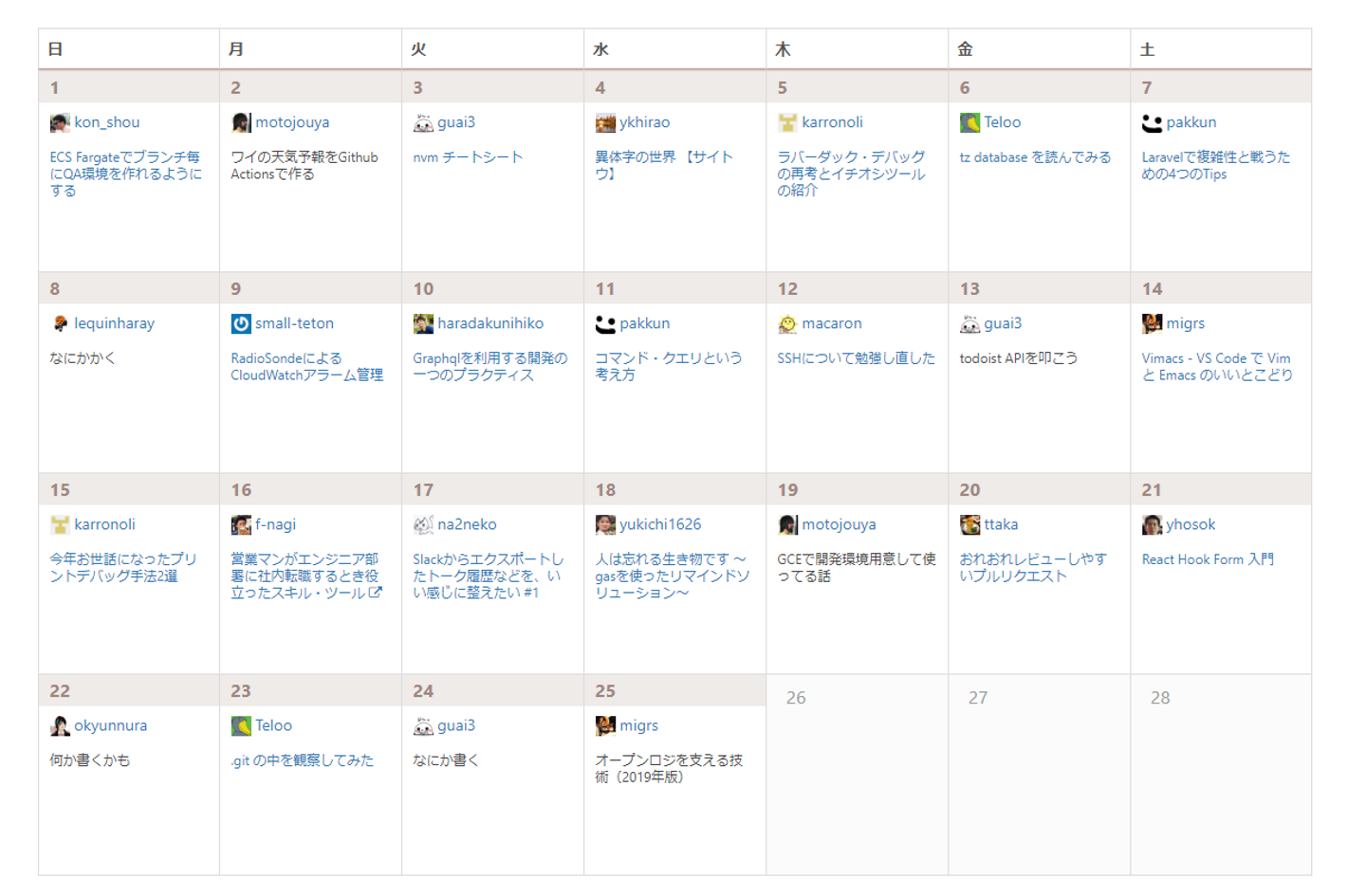Click 'GCEで開発環境用意して使ってる話' text
This screenshot has height=896, width=1366.
[x=857, y=567]
